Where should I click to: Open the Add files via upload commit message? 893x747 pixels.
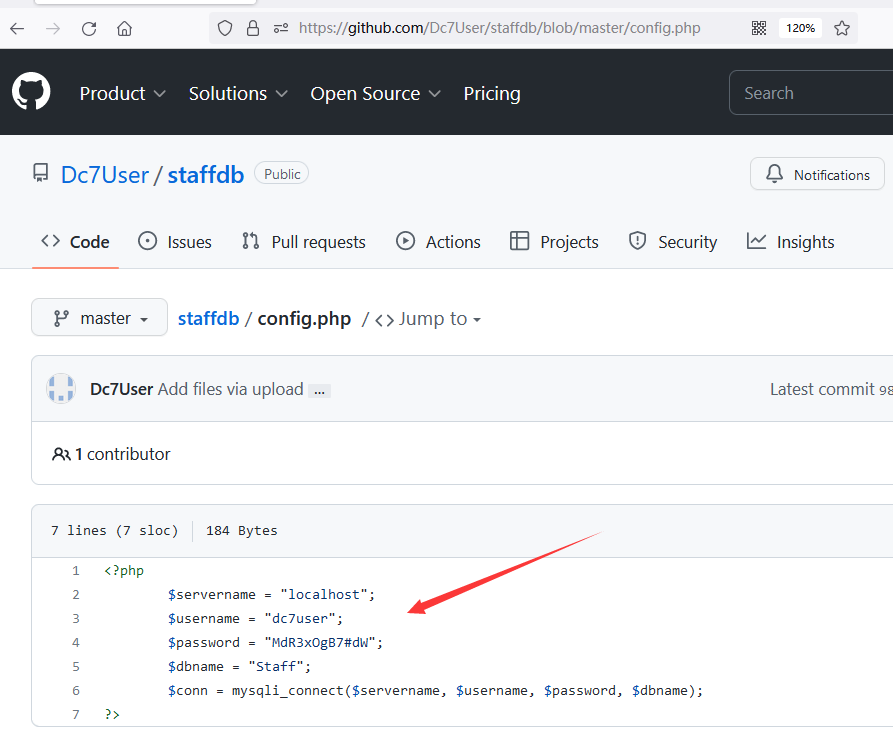coord(230,389)
